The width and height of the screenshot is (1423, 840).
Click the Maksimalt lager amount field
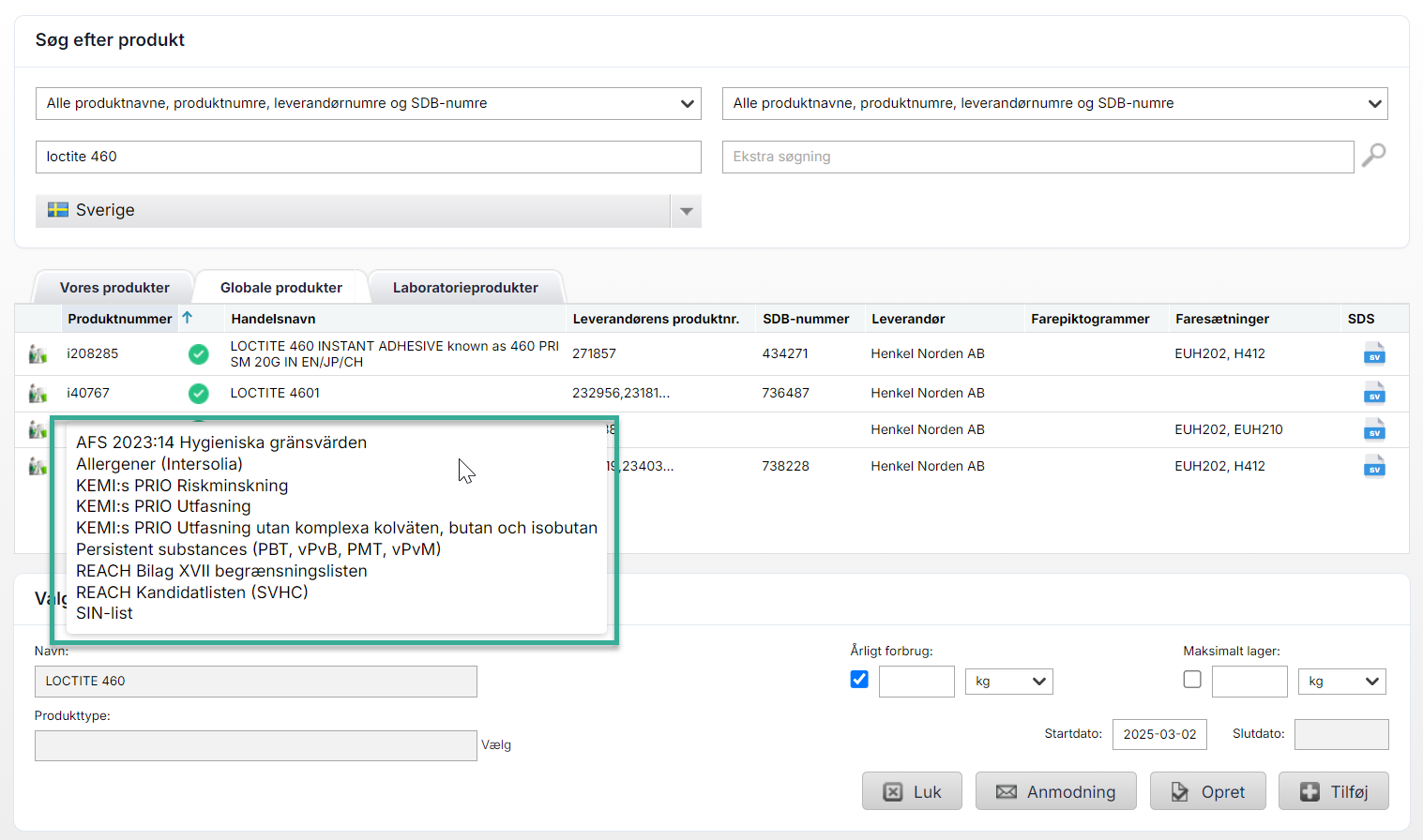click(x=1249, y=682)
